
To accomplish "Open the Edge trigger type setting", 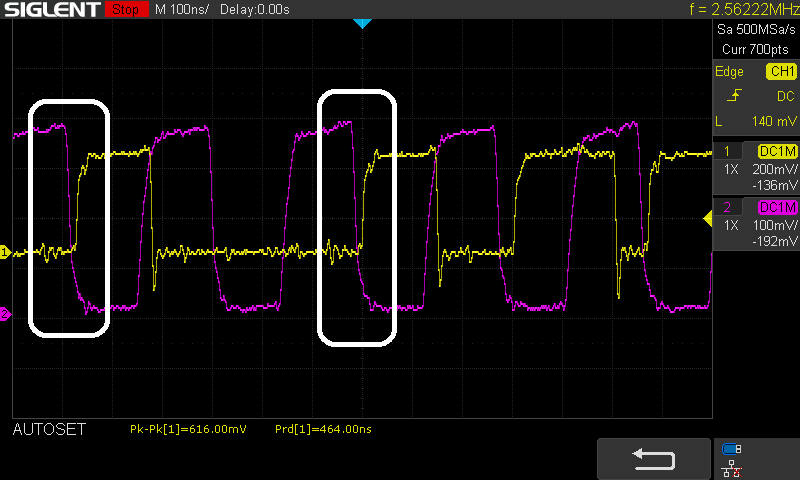I will click(x=729, y=72).
